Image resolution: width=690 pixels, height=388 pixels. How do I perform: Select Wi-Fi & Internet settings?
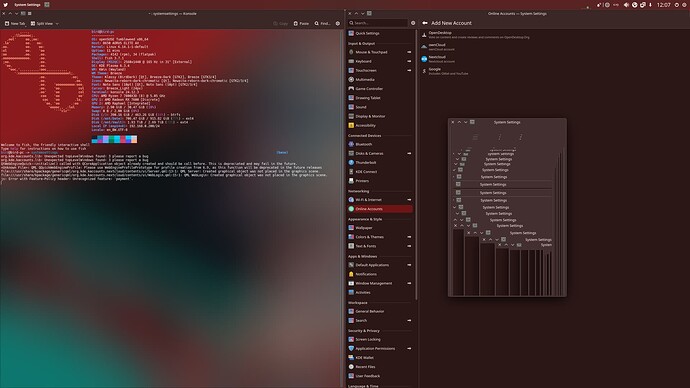tap(380, 200)
